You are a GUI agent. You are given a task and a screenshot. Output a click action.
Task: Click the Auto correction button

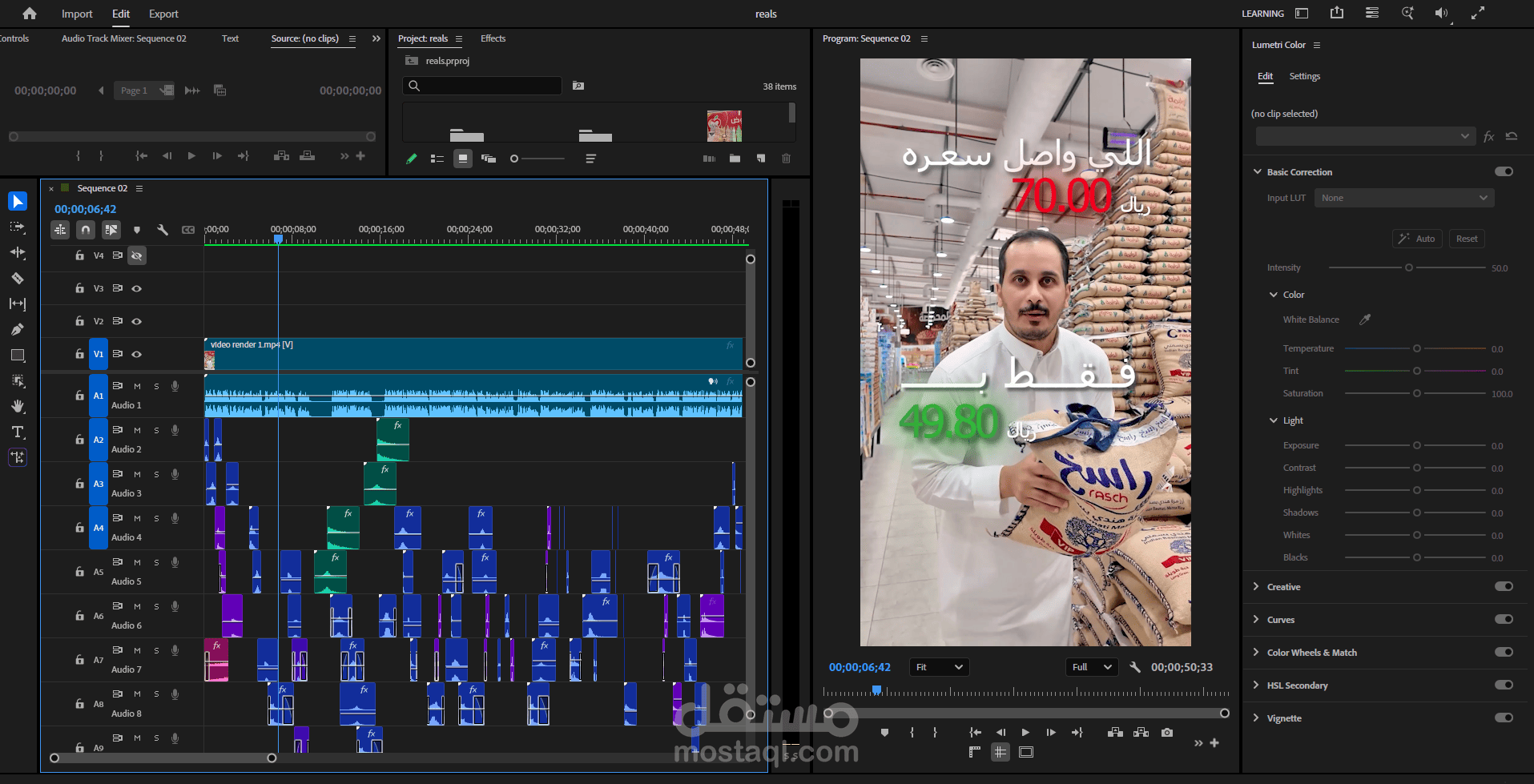click(1417, 239)
